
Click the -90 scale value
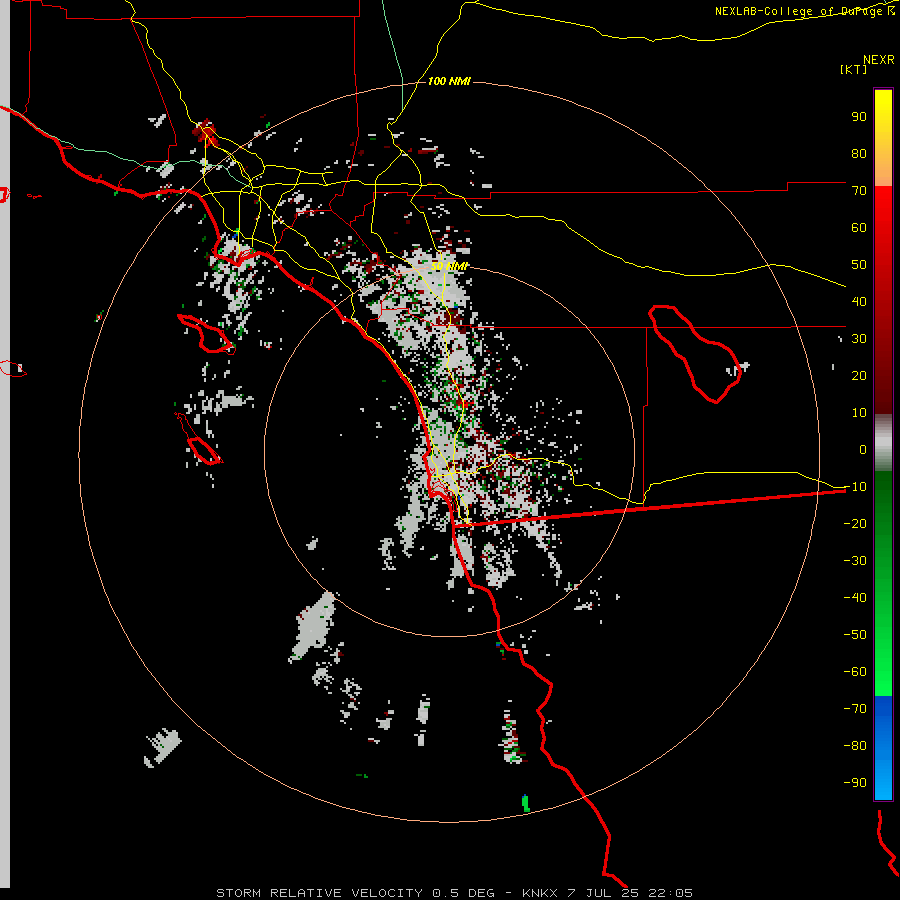tap(855, 782)
